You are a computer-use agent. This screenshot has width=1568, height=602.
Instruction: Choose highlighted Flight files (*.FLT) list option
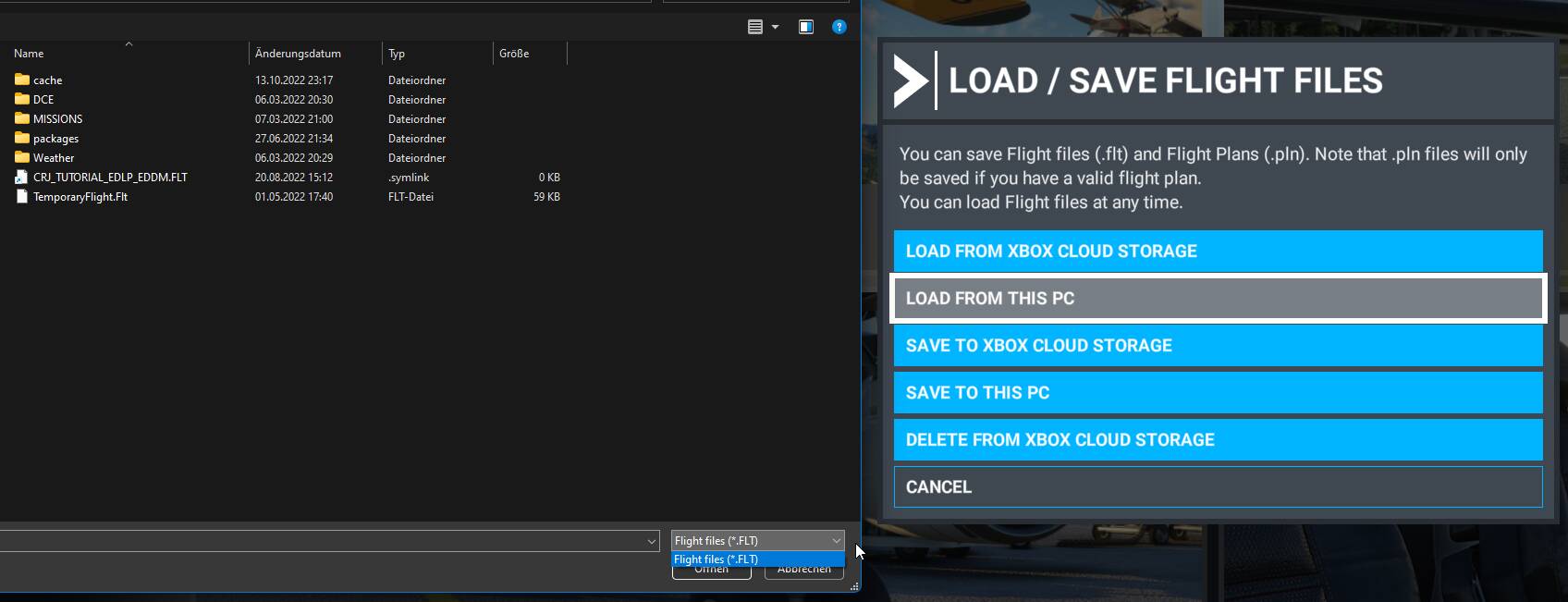[757, 559]
